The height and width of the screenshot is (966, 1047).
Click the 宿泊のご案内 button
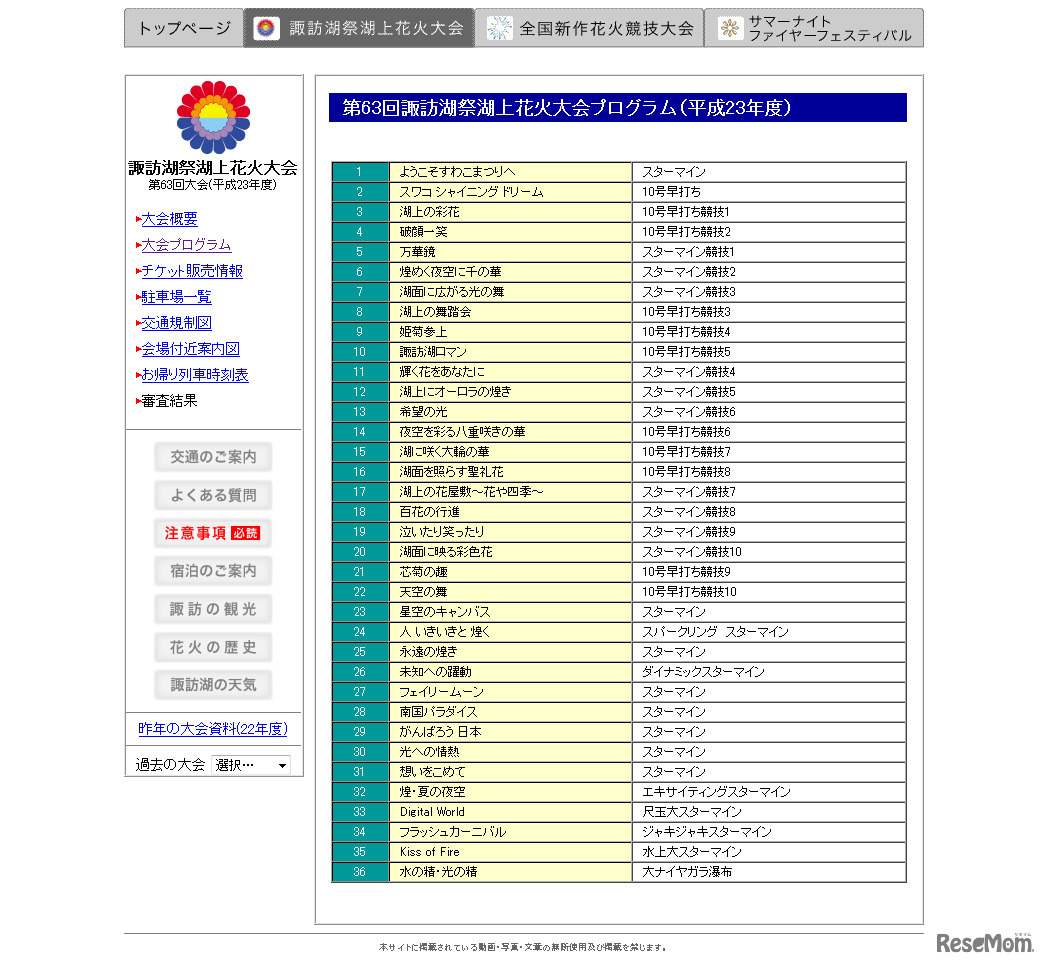pos(213,571)
